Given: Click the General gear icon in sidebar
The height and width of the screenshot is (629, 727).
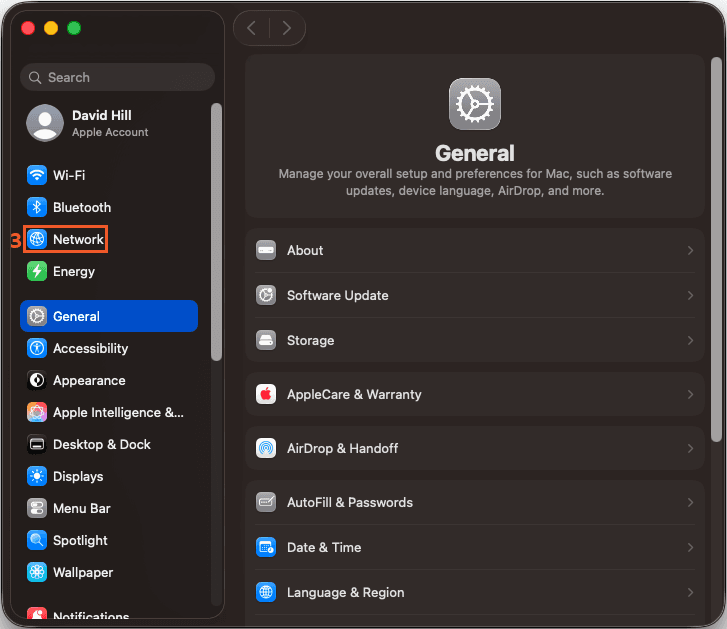Looking at the screenshot, I should pyautogui.click(x=37, y=316).
